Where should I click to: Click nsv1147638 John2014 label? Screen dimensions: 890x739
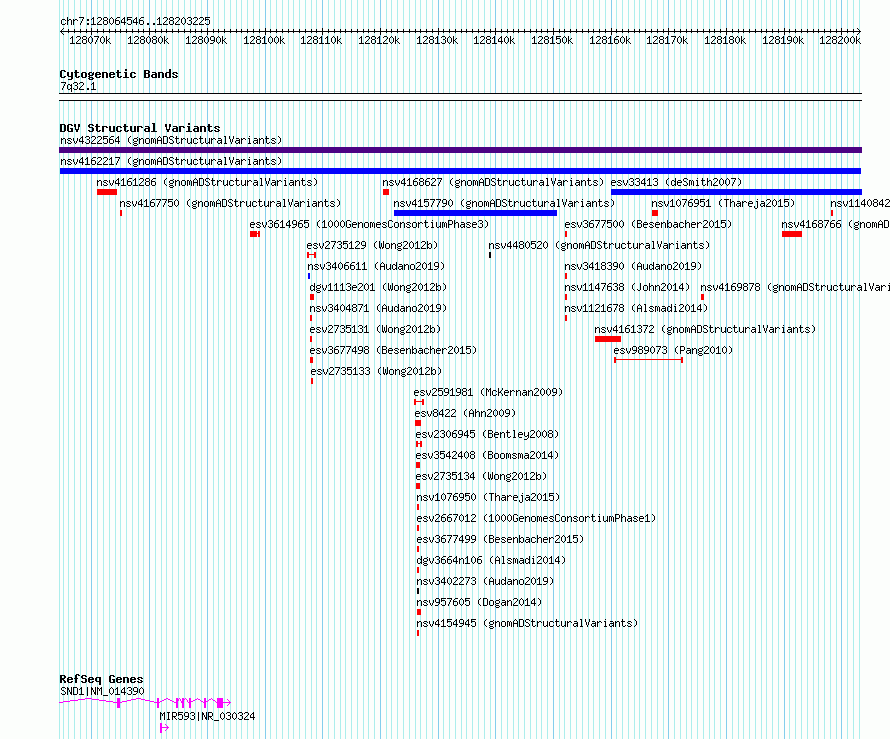coord(627,287)
